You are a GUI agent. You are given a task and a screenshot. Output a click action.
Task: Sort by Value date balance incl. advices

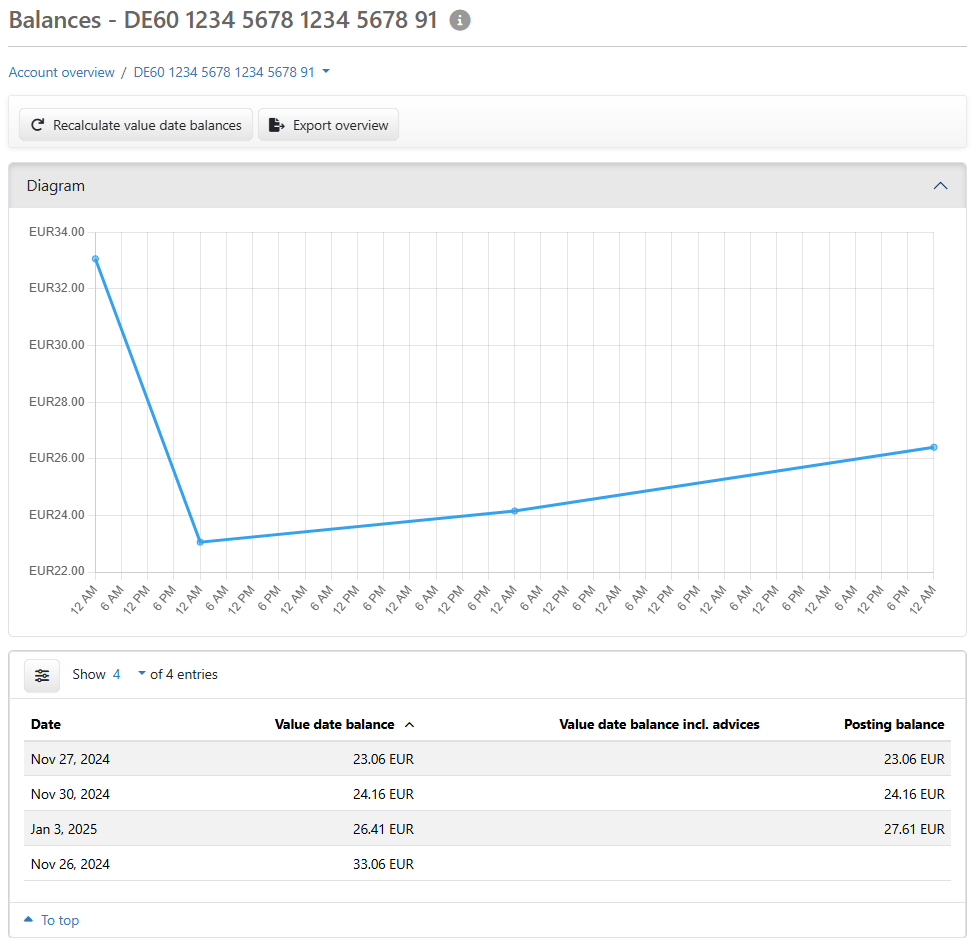659,724
